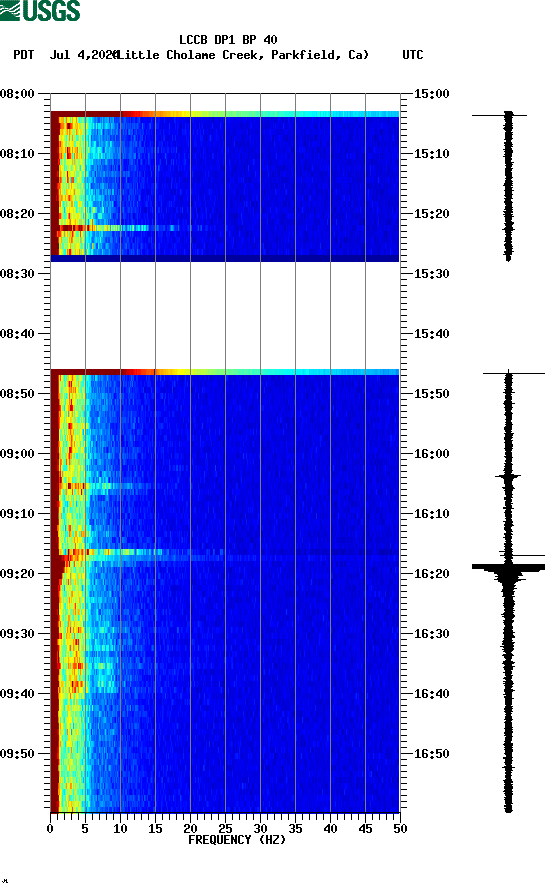552x892 pixels.
Task: Click the 10 Hz frequency tick label
Action: [x=120, y=829]
